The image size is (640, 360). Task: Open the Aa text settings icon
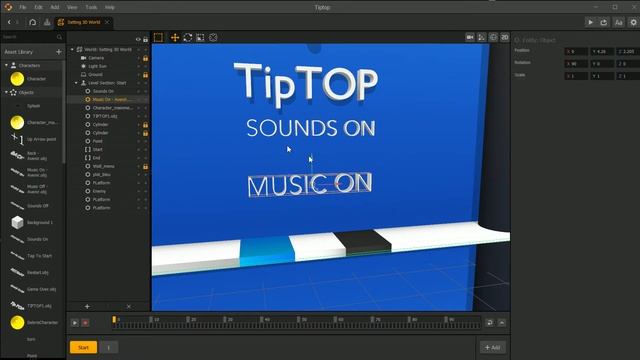[x=619, y=22]
